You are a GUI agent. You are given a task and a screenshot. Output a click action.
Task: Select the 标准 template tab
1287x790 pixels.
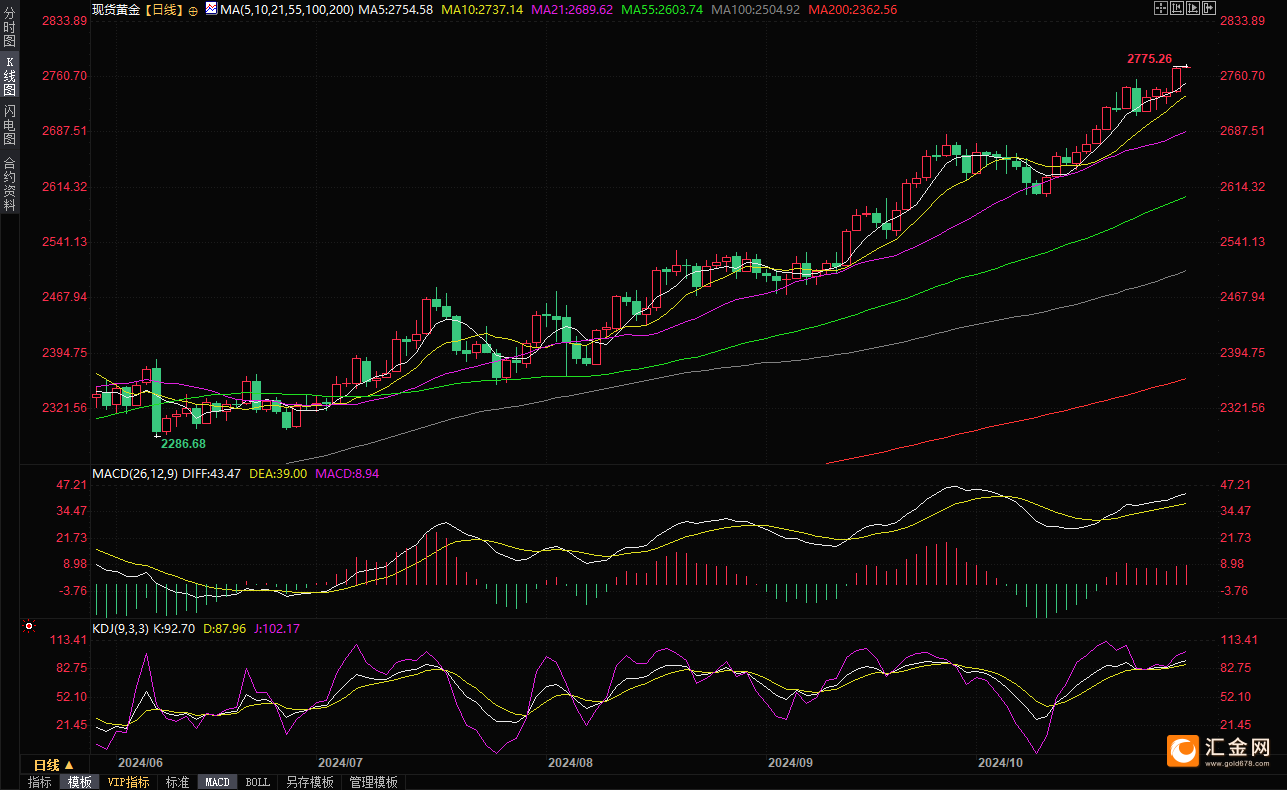coord(178,782)
